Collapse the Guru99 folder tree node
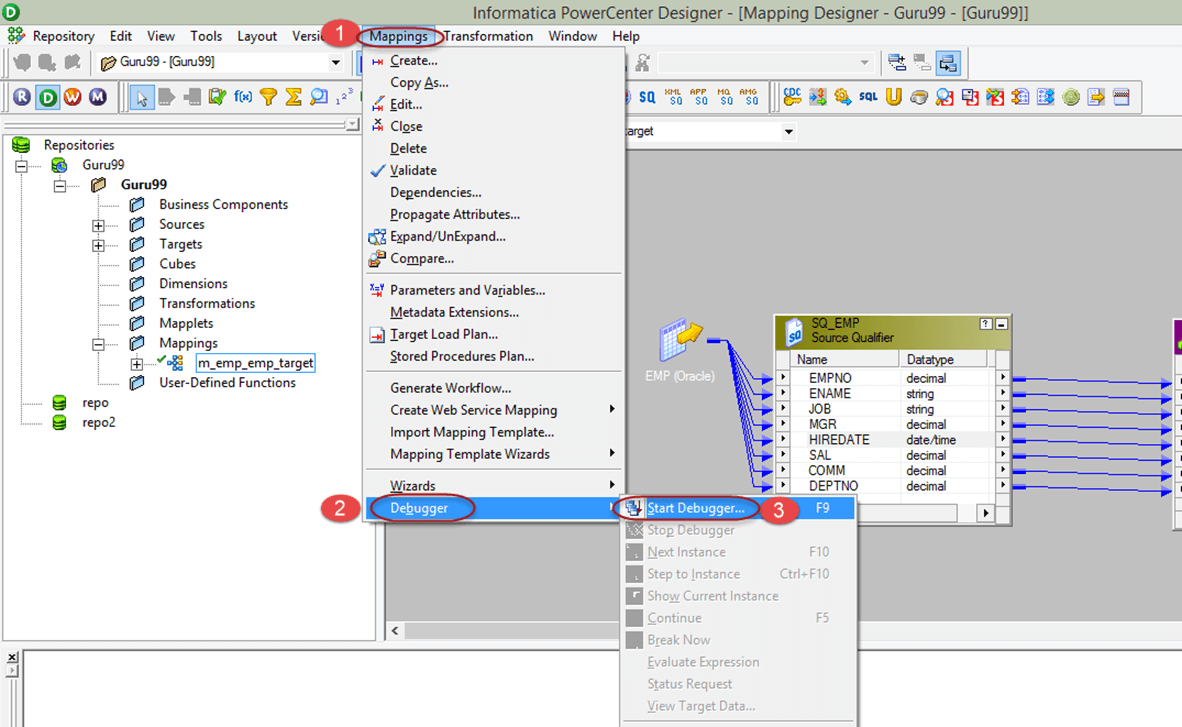 tap(60, 185)
